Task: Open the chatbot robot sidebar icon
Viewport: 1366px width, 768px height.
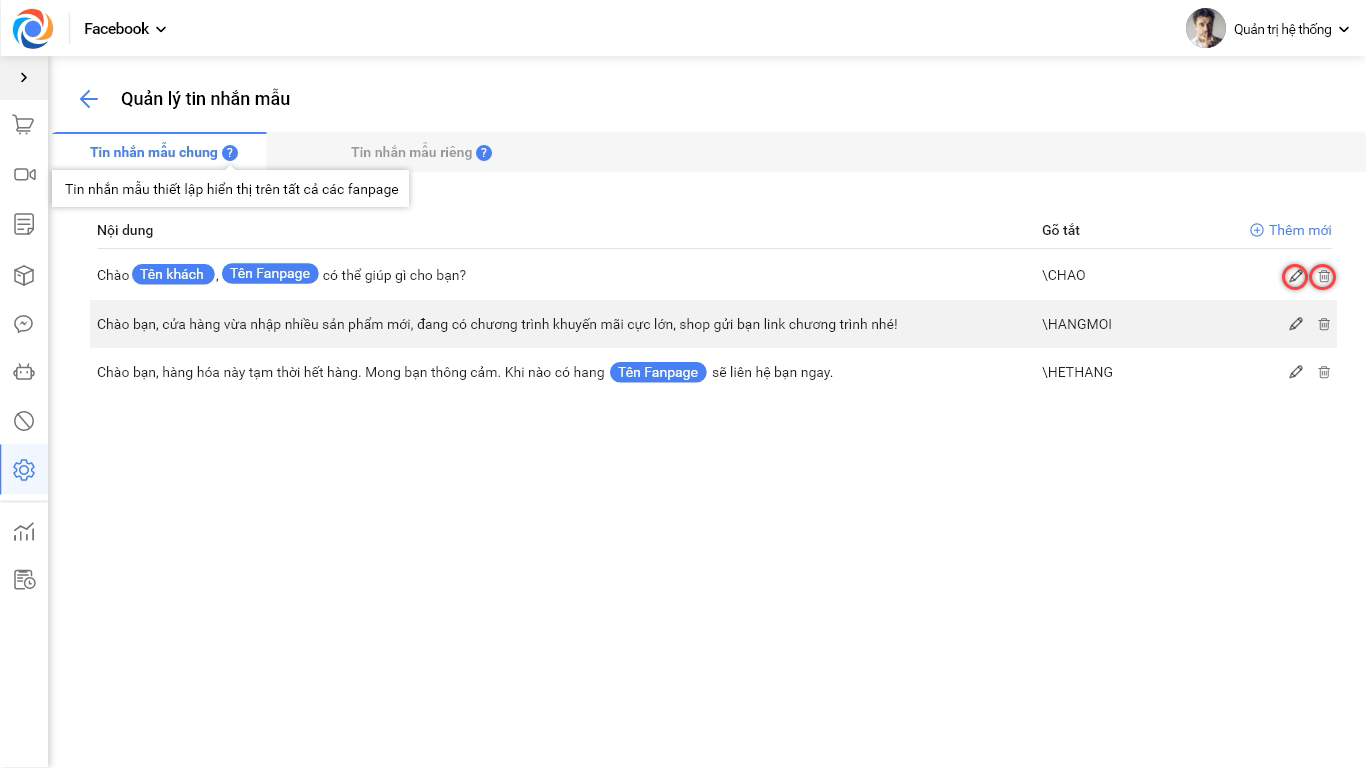Action: pos(24,372)
